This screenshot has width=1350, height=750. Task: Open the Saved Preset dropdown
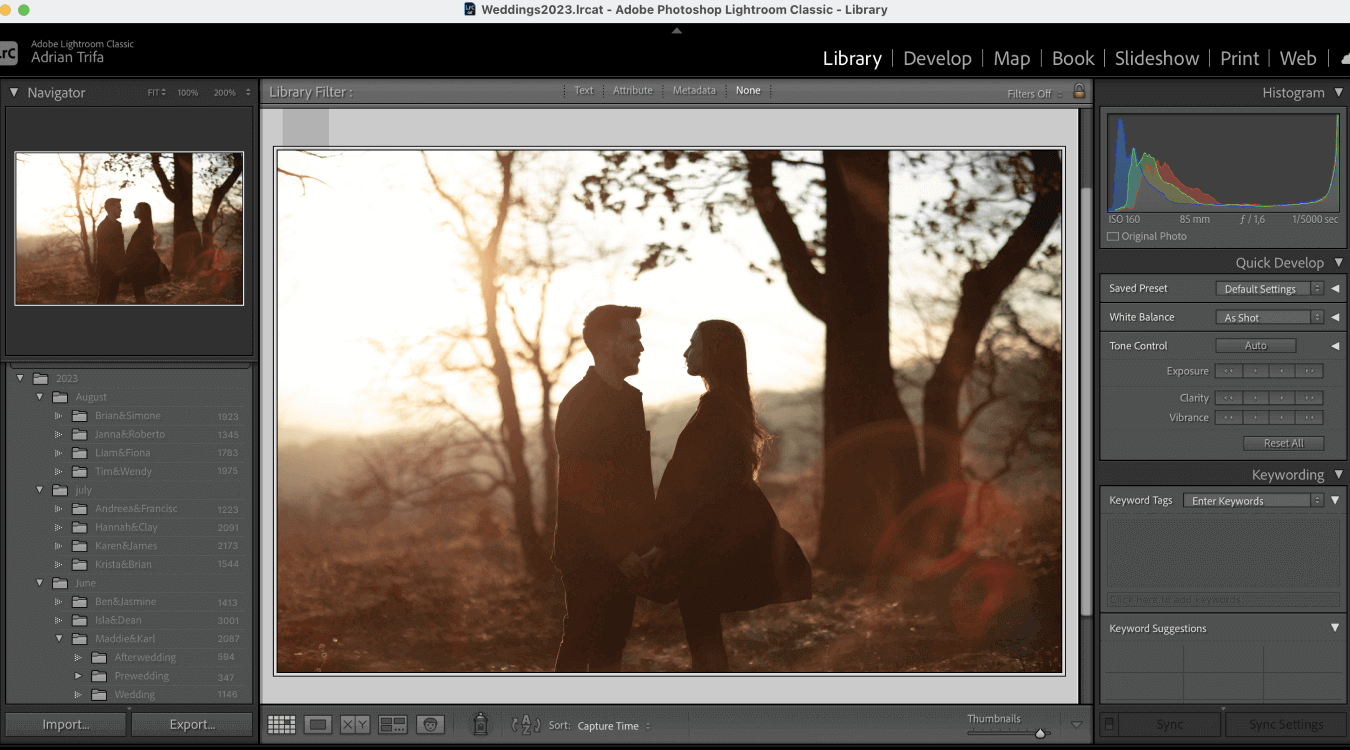[1269, 289]
